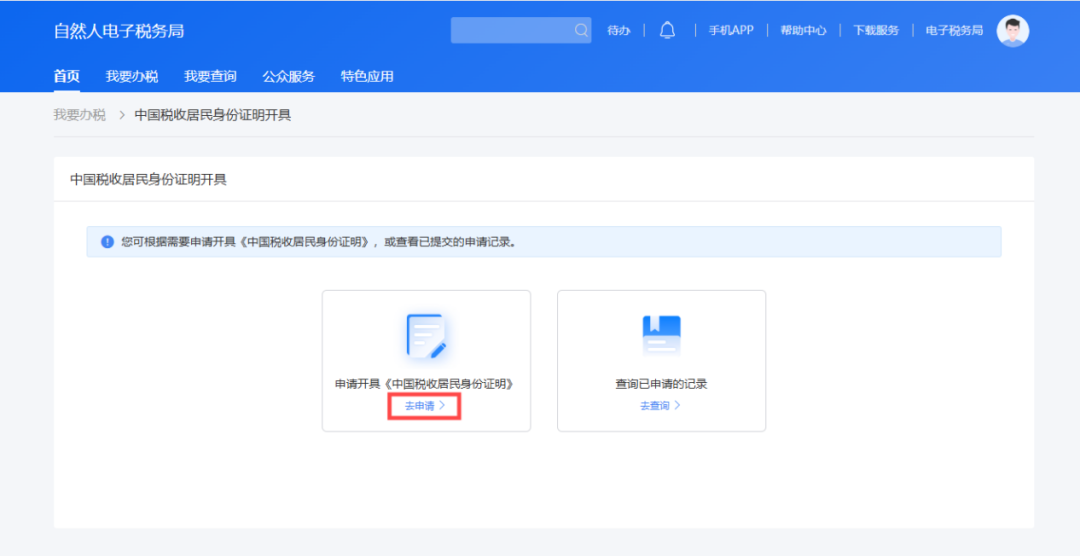This screenshot has width=1080, height=556.
Task: Select the 公众服务 menu item
Action: point(288,76)
